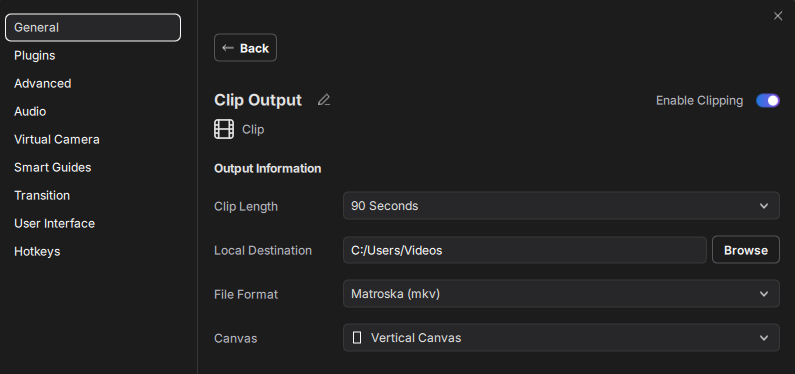Screen dimensions: 795x374
Task: Select Smart Guides in the sidebar
Action: click(x=53, y=167)
